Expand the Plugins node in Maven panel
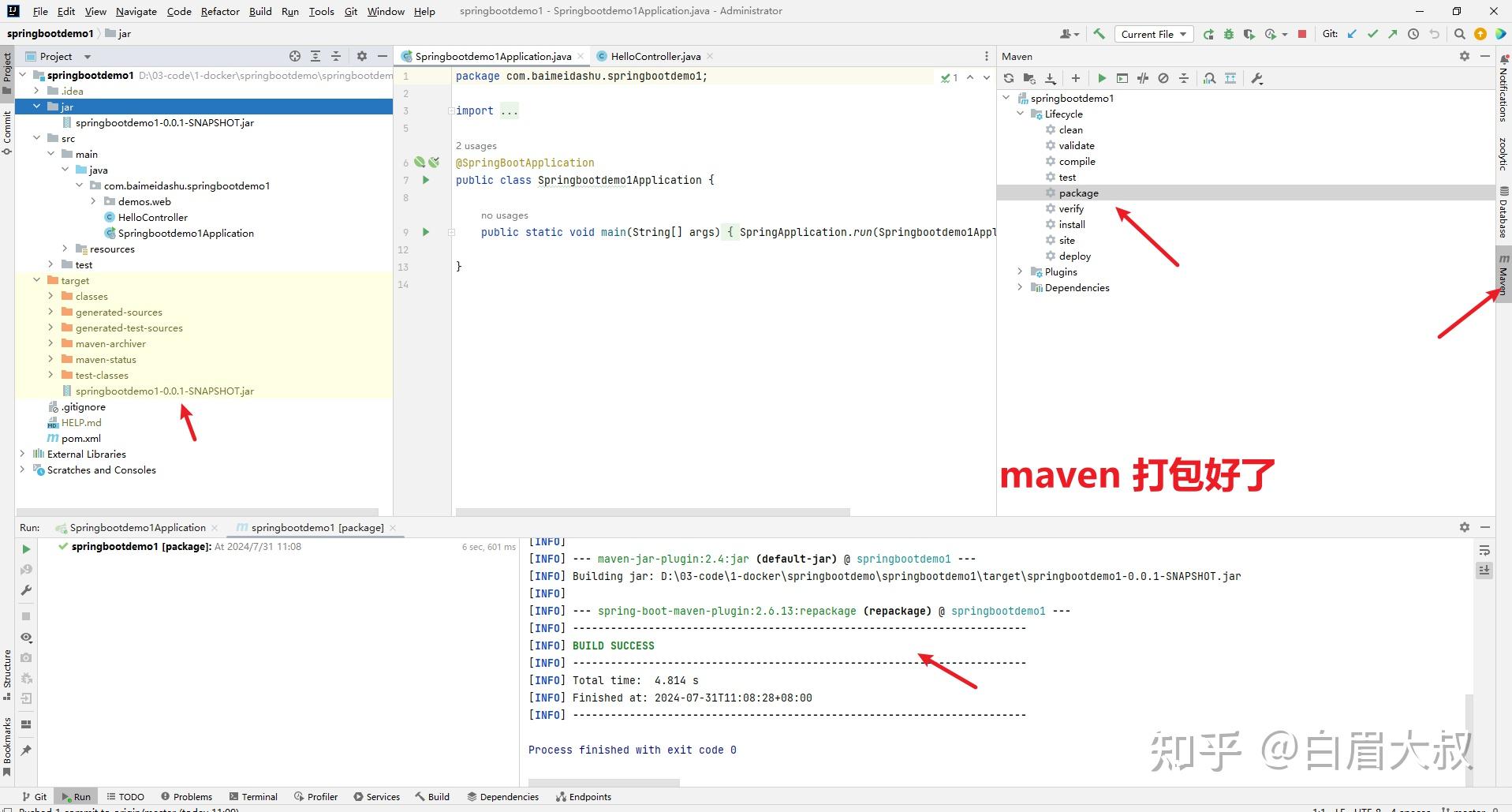Viewport: 1512px width, 812px height. [x=1020, y=271]
